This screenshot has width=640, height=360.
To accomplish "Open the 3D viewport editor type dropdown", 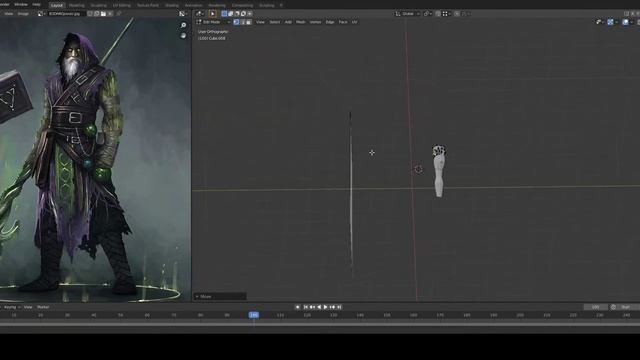I will click(200, 13).
